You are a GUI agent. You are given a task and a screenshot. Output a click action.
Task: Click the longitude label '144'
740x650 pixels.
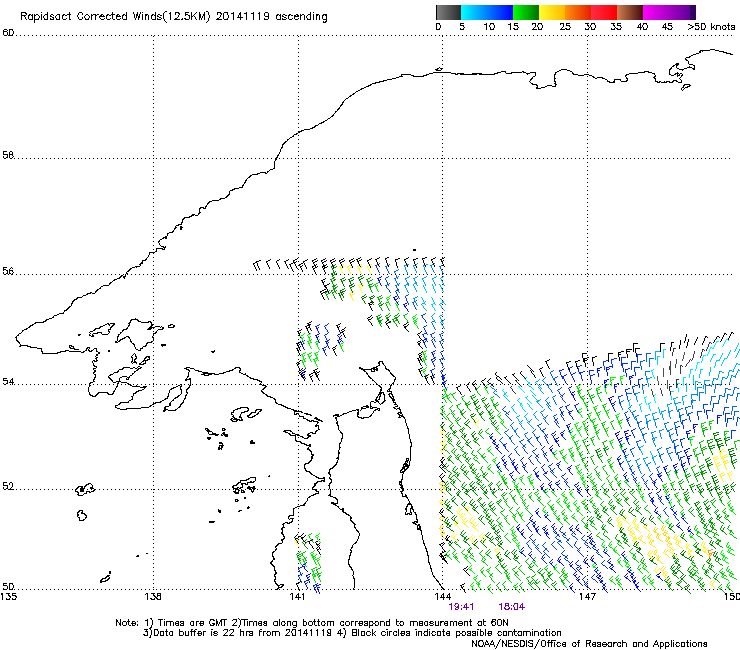tap(443, 597)
